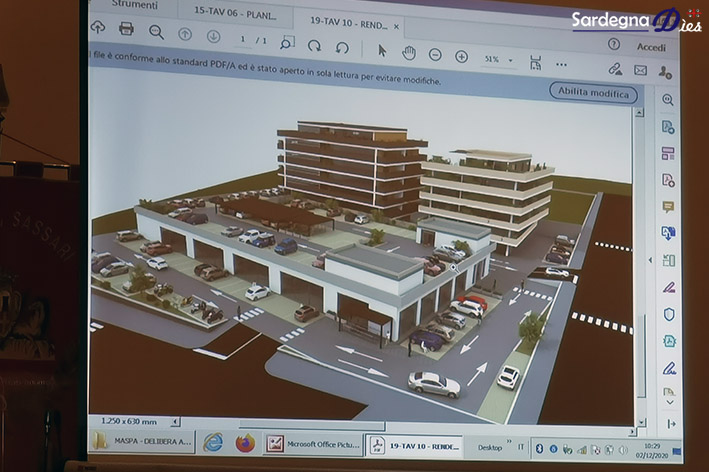Open the find text magnifier tool

[156, 32]
